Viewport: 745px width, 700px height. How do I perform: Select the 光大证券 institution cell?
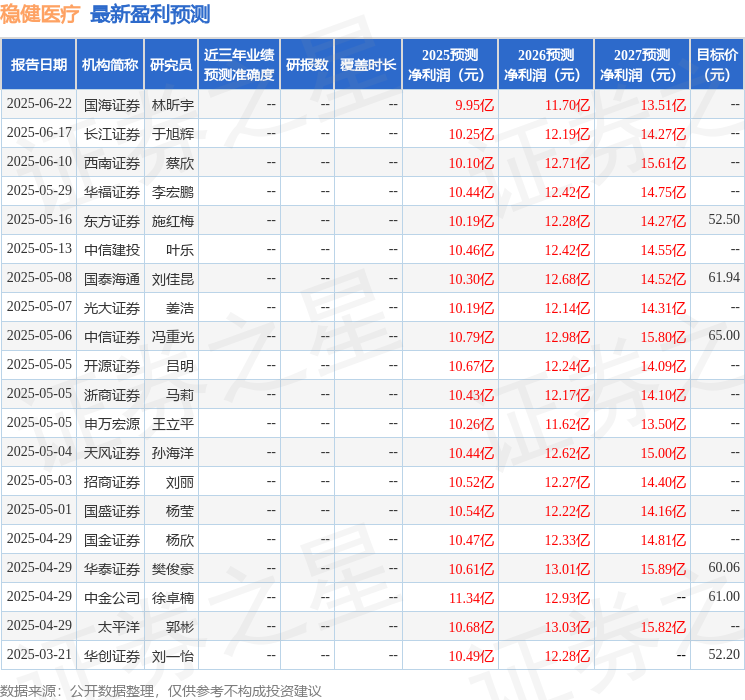click(112, 308)
